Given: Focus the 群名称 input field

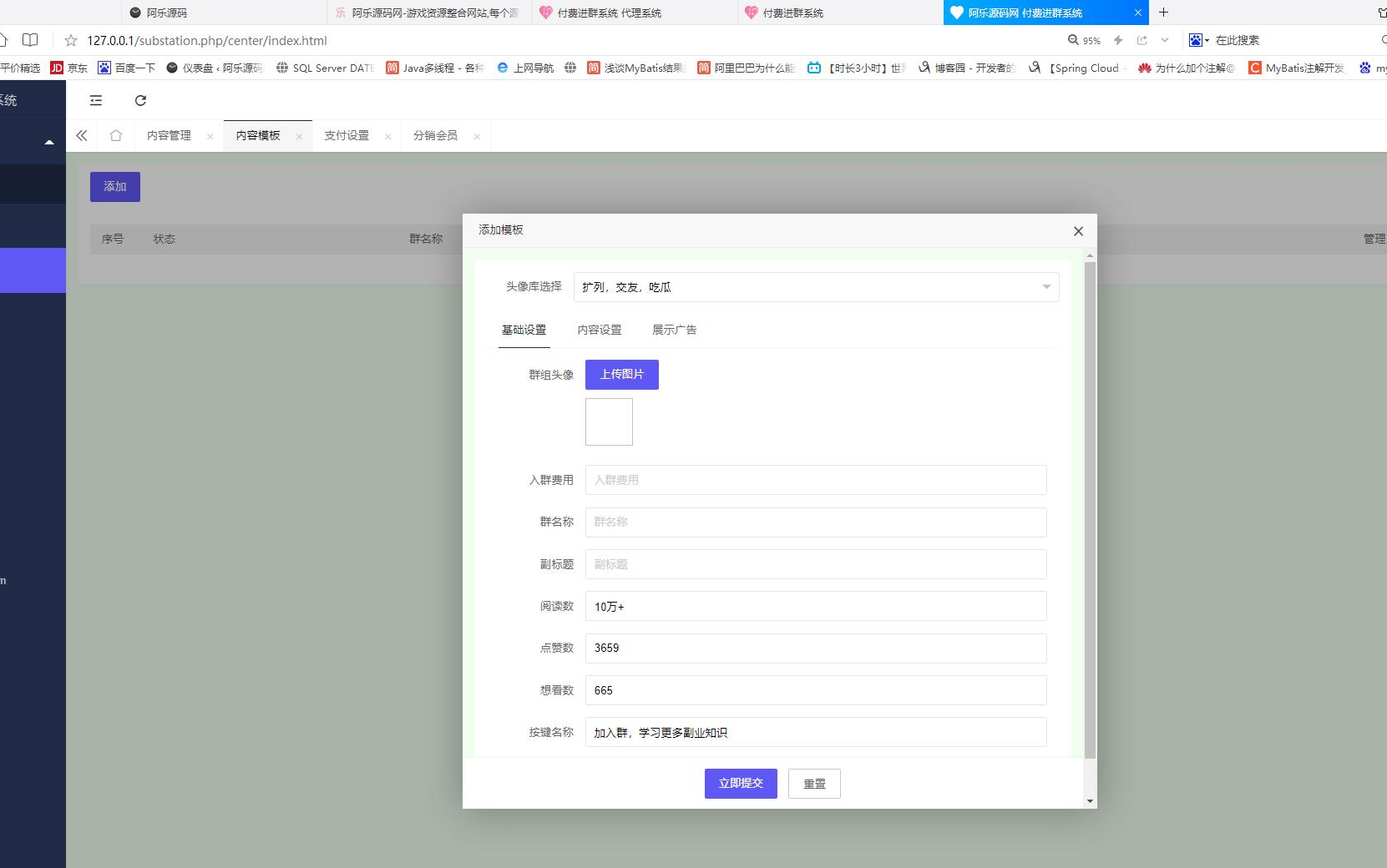Looking at the screenshot, I should (x=816, y=522).
